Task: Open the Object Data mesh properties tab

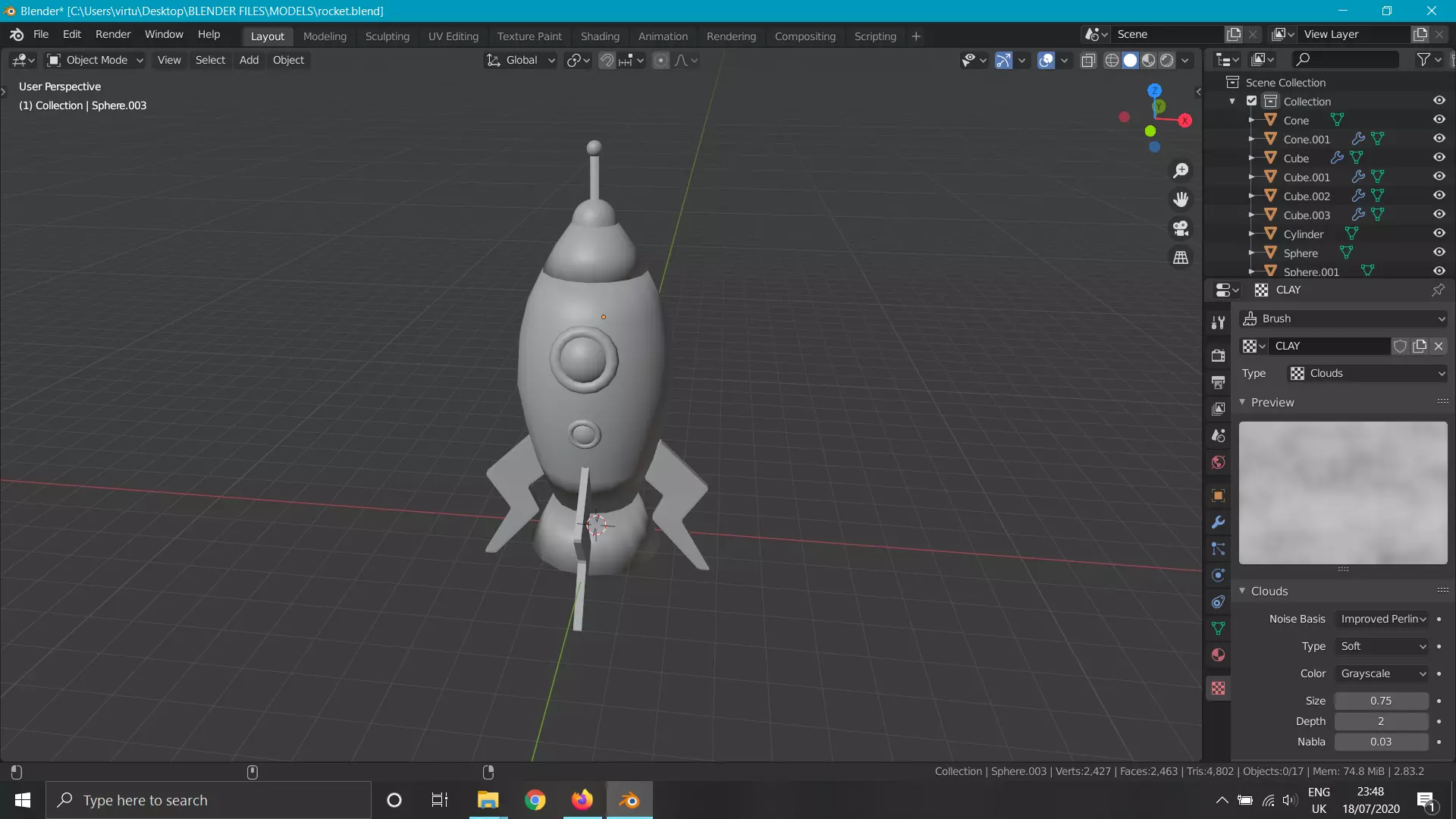Action: coord(1218,629)
